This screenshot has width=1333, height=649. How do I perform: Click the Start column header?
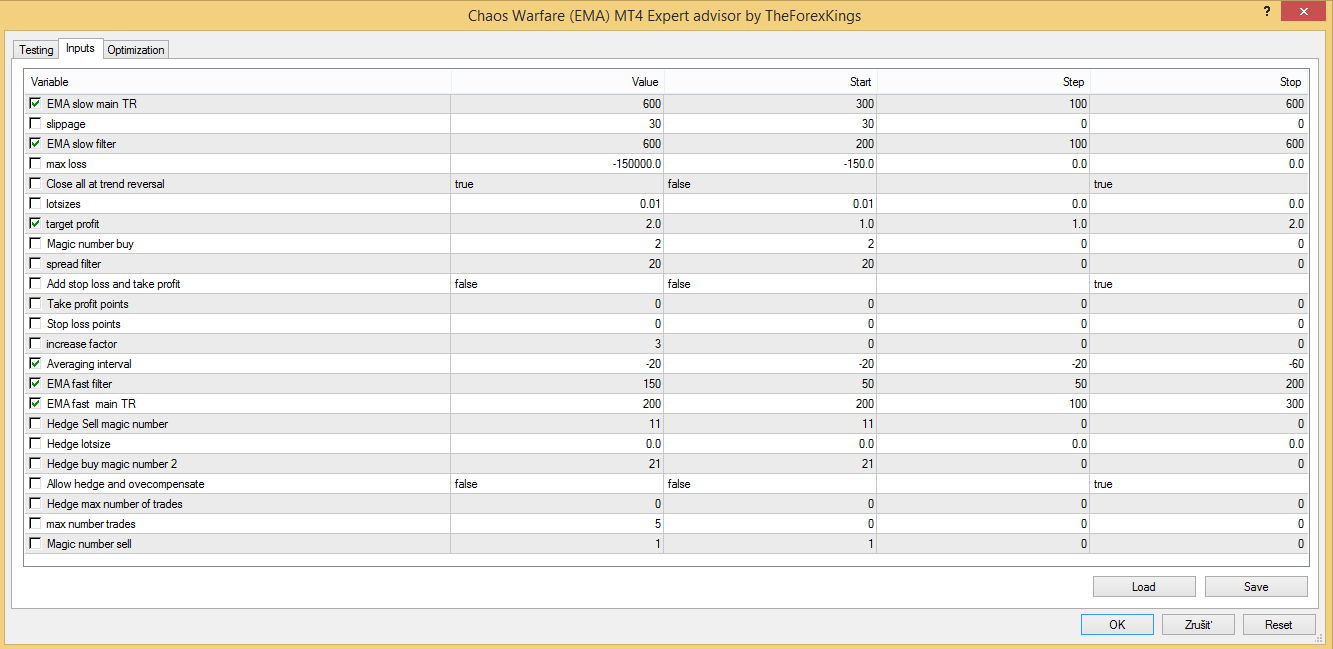(770, 82)
